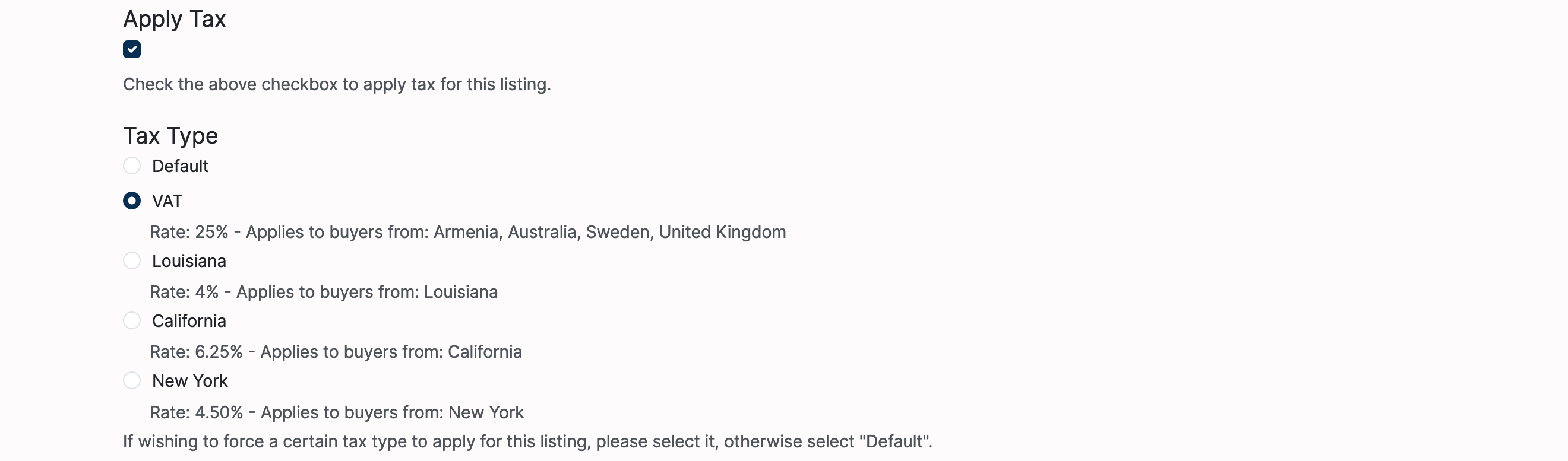
Task: Click the Louisiana 4% rate description
Action: (323, 293)
